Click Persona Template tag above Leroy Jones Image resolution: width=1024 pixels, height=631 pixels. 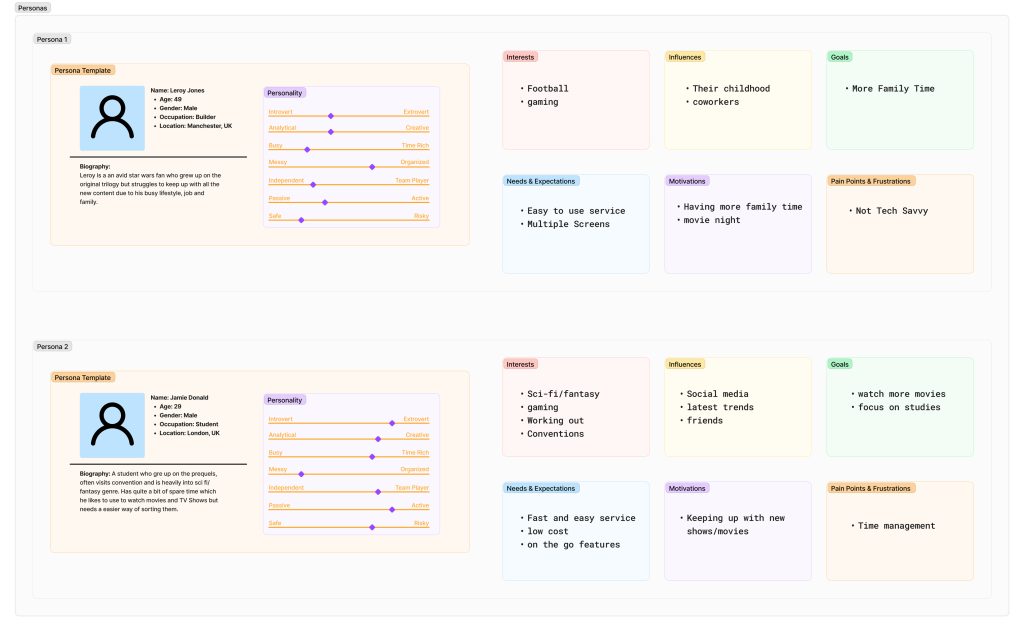[x=83, y=70]
